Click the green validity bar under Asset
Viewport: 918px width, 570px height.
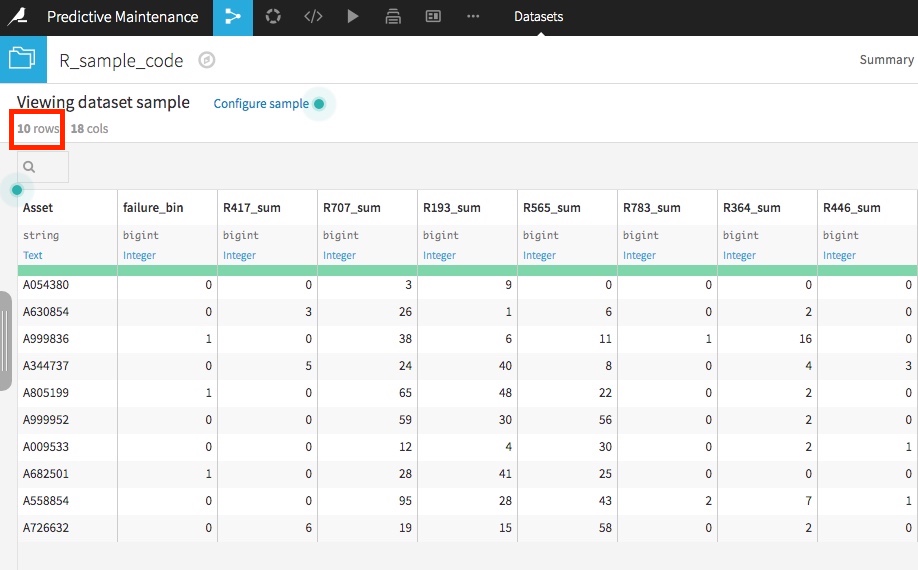tap(67, 270)
